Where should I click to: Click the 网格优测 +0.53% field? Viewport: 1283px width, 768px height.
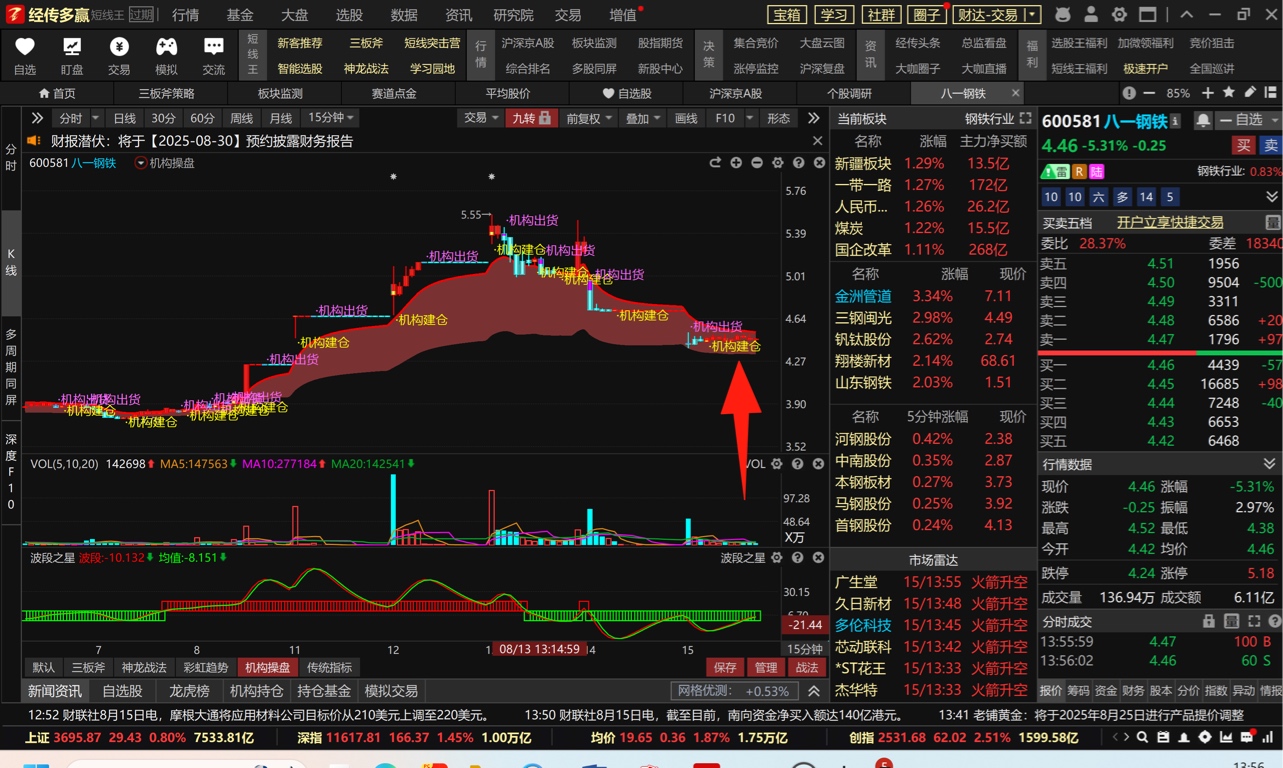[735, 691]
